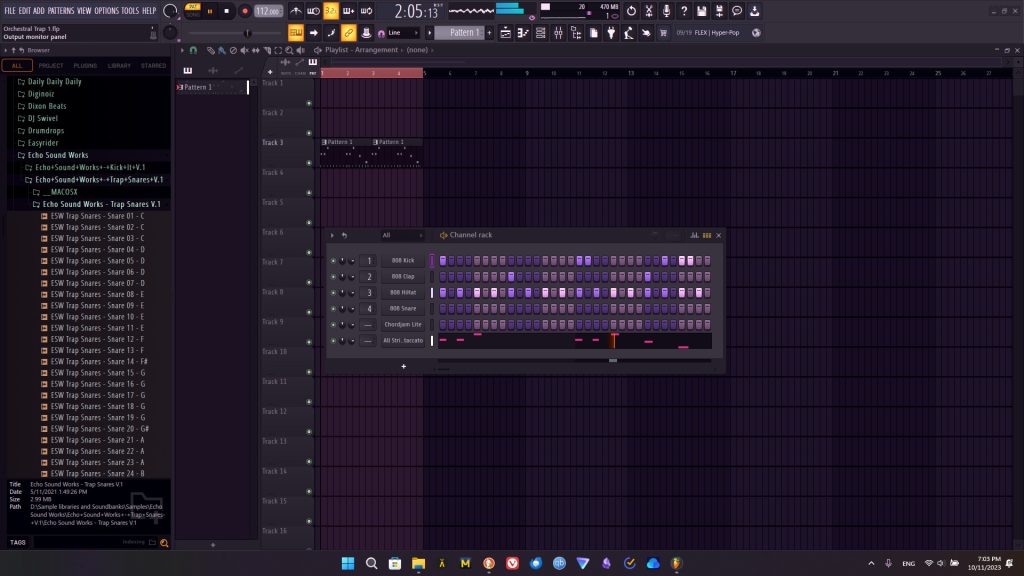Click the microphone recording icon
This screenshot has height=576, width=1024.
(x=666, y=11)
